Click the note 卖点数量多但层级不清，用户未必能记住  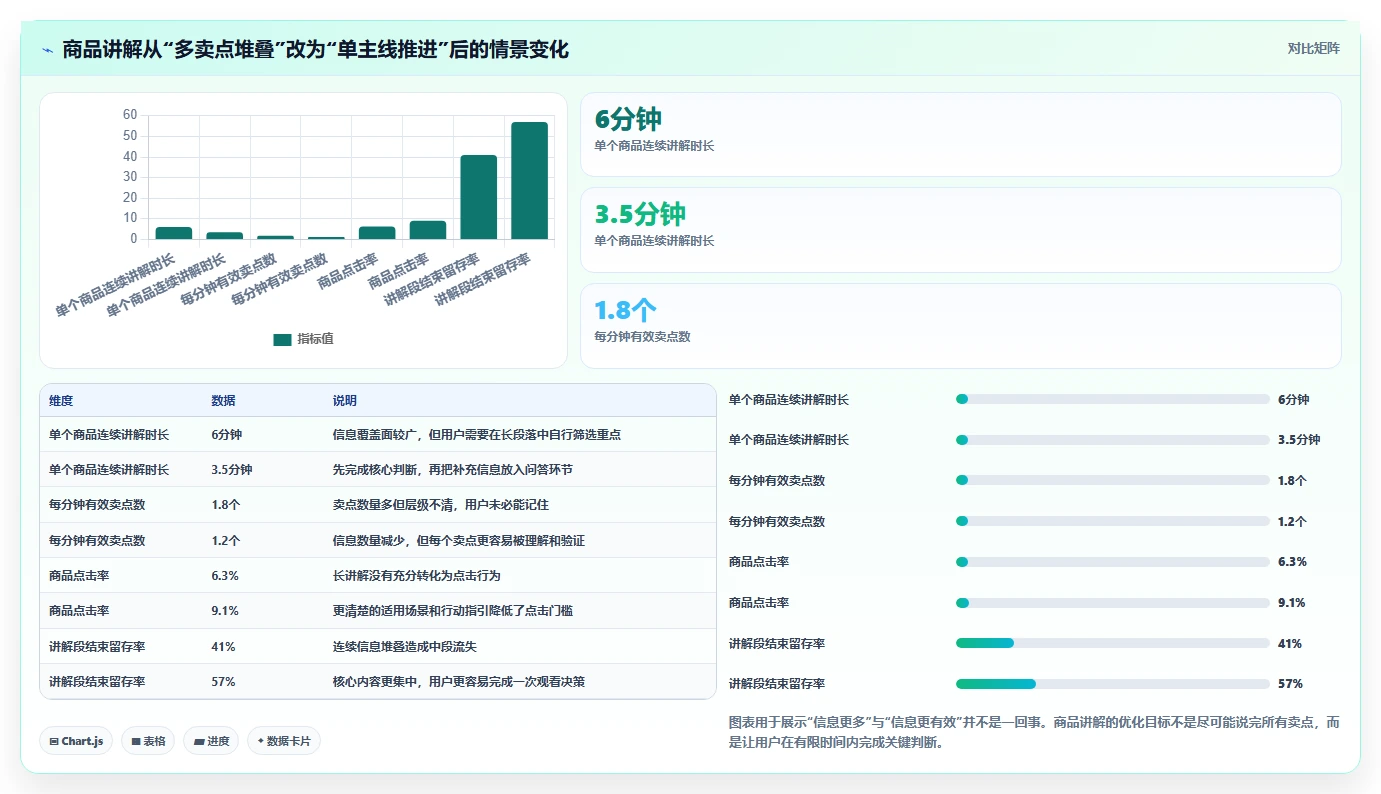click(x=440, y=505)
